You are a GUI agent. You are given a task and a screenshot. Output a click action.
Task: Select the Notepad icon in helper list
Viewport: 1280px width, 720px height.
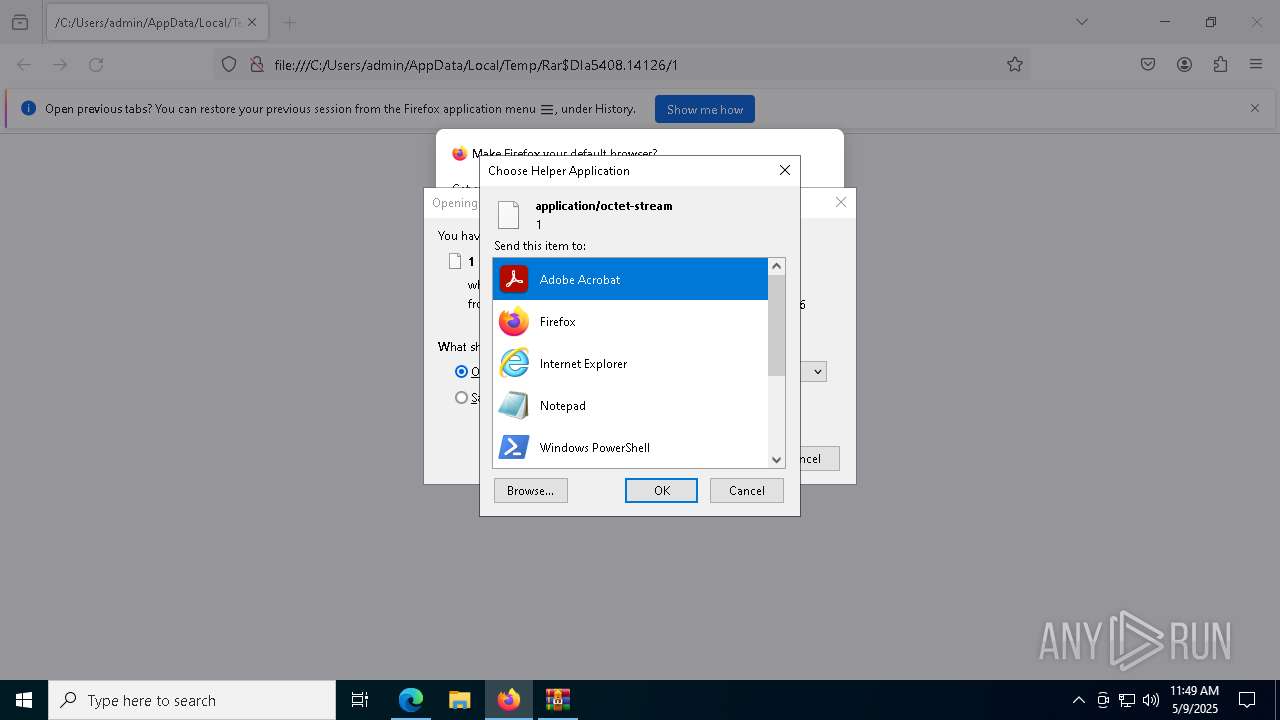pyautogui.click(x=514, y=405)
